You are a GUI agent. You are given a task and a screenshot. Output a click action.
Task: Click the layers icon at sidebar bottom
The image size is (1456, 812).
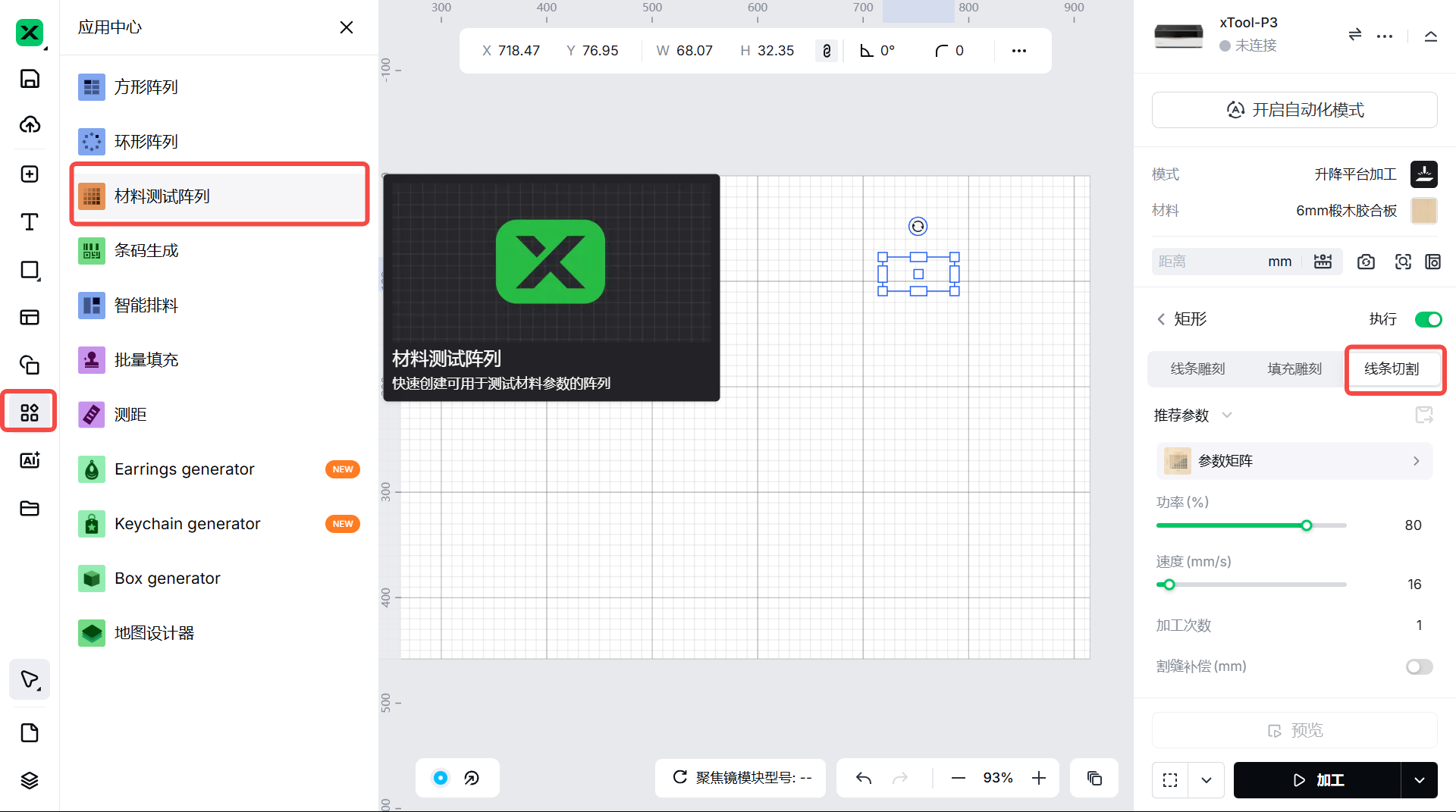point(30,780)
